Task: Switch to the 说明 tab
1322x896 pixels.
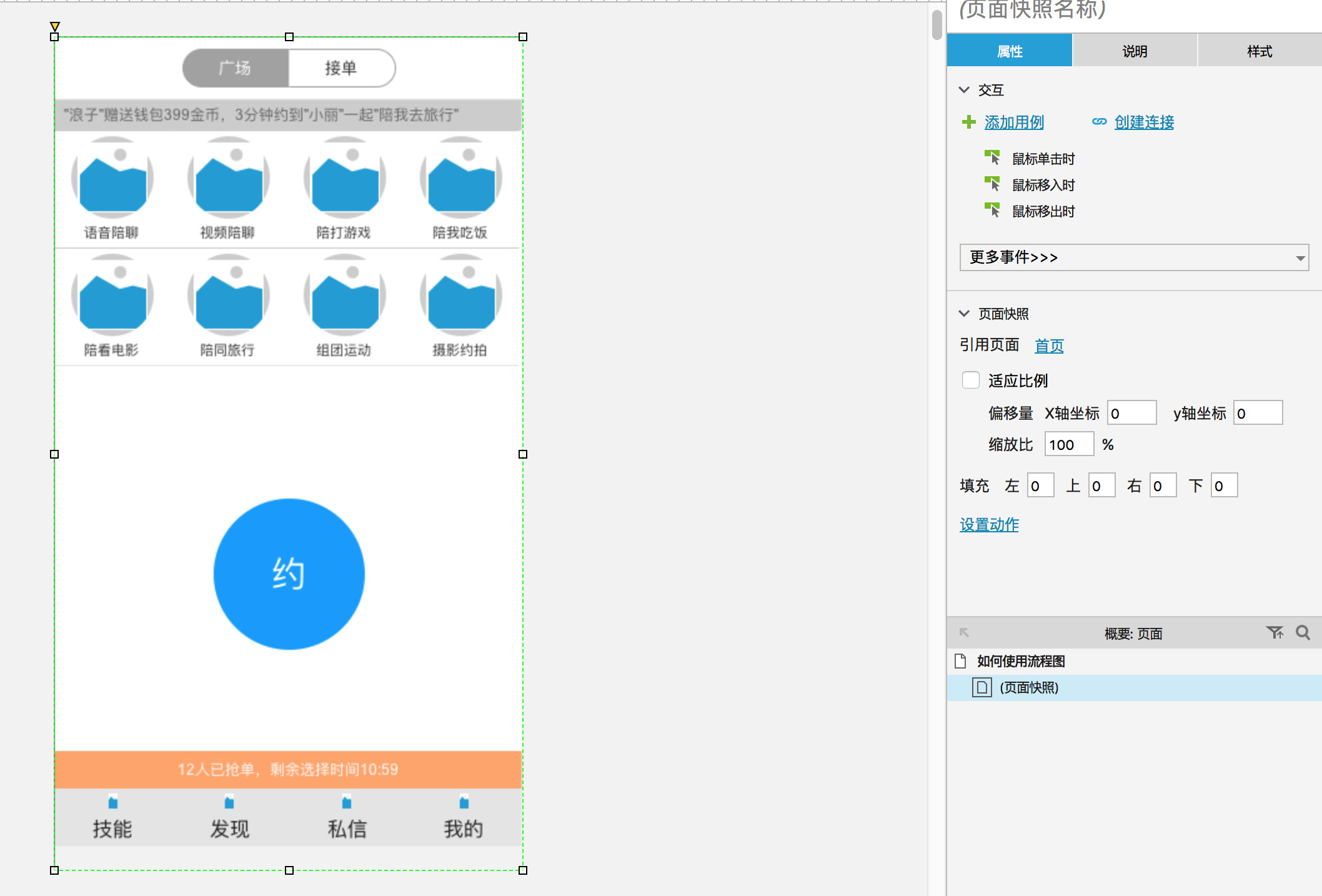Action: (x=1137, y=52)
